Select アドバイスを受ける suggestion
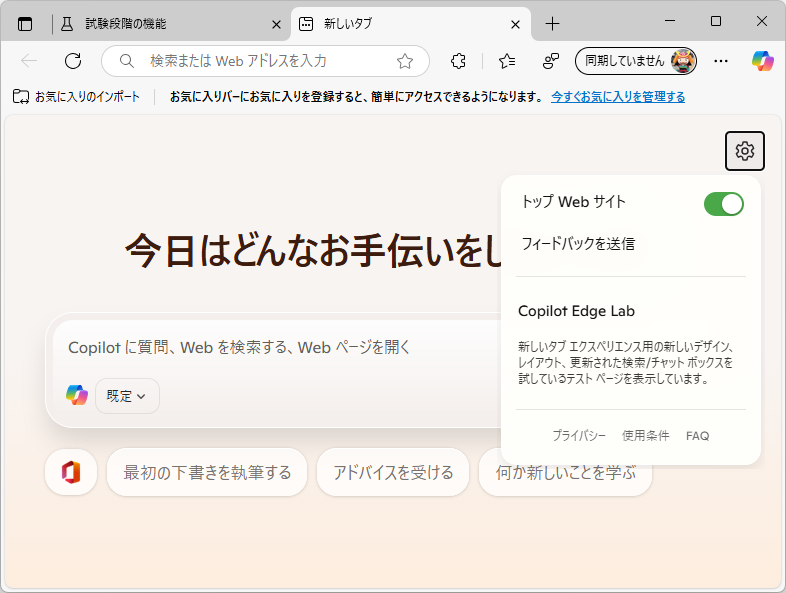The width and height of the screenshot is (786, 593). click(x=393, y=472)
